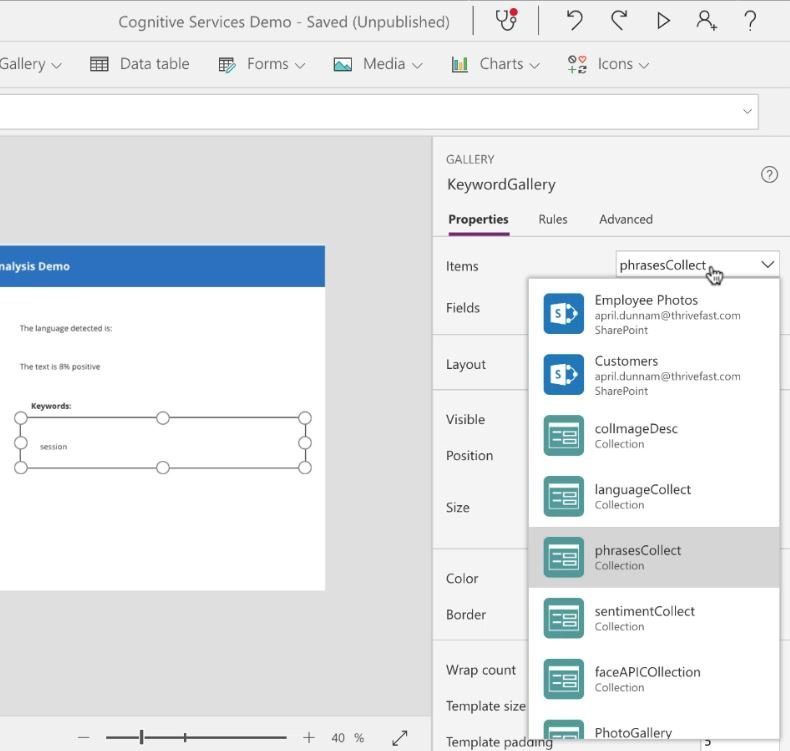The width and height of the screenshot is (790, 751).
Task: Click the blue Analysis Demo header
Action: [162, 266]
